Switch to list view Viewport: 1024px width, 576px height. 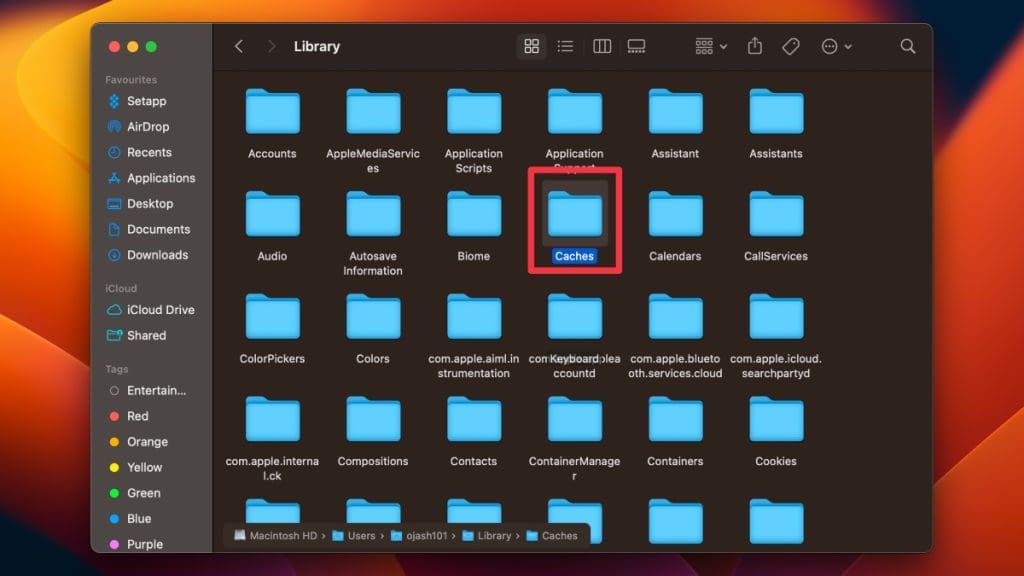pos(566,46)
